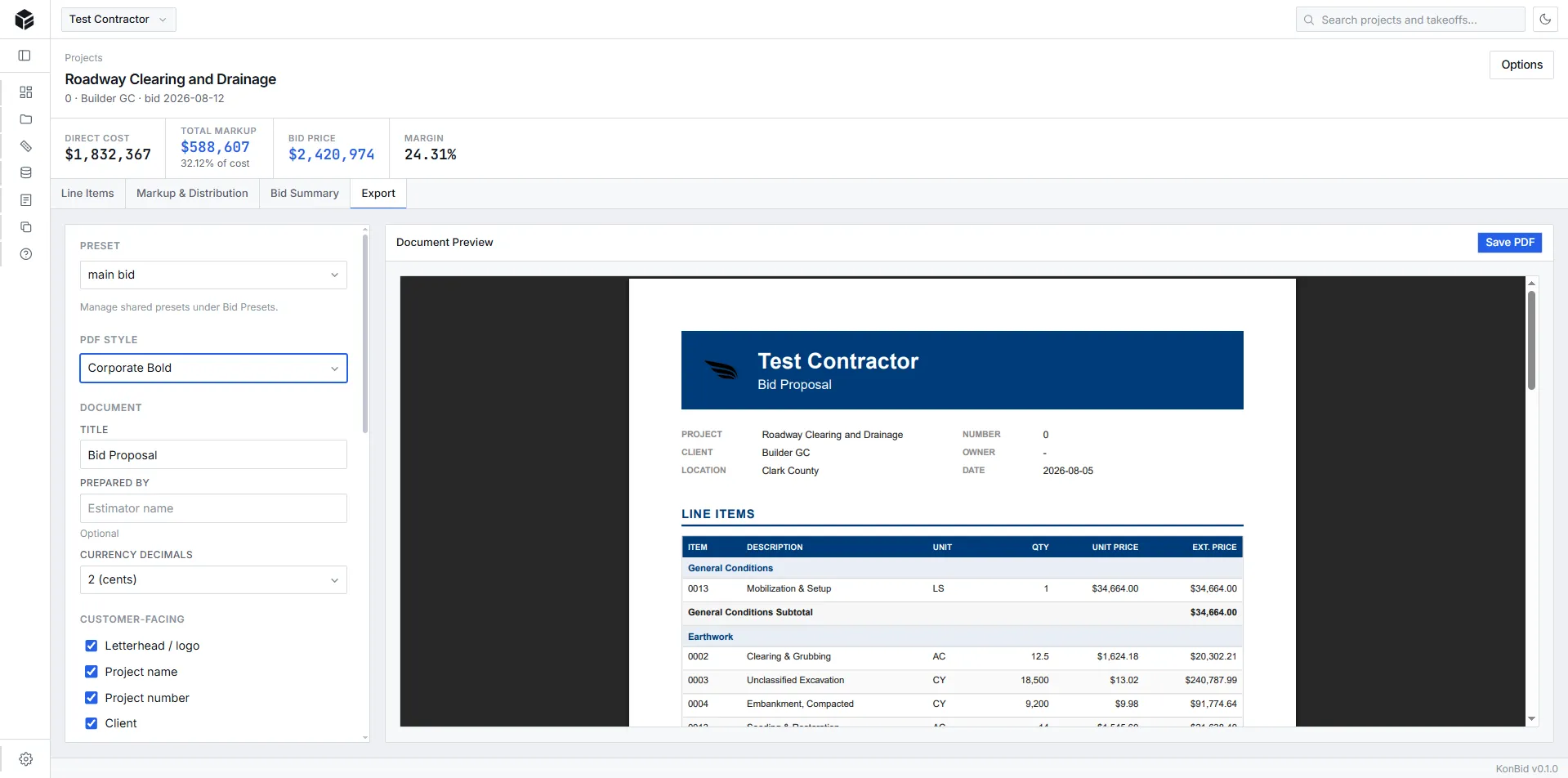The height and width of the screenshot is (778, 1568).
Task: Toggle the sidebar panel icon
Action: [x=25, y=56]
